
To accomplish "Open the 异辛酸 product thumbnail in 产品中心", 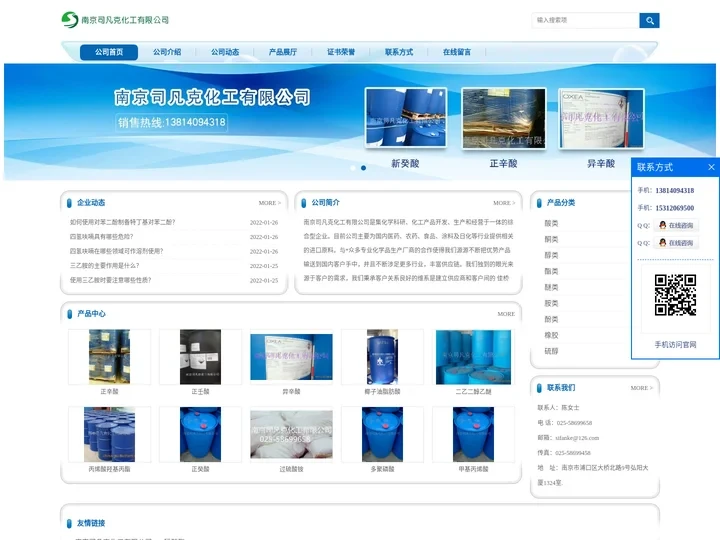I will click(x=291, y=357).
